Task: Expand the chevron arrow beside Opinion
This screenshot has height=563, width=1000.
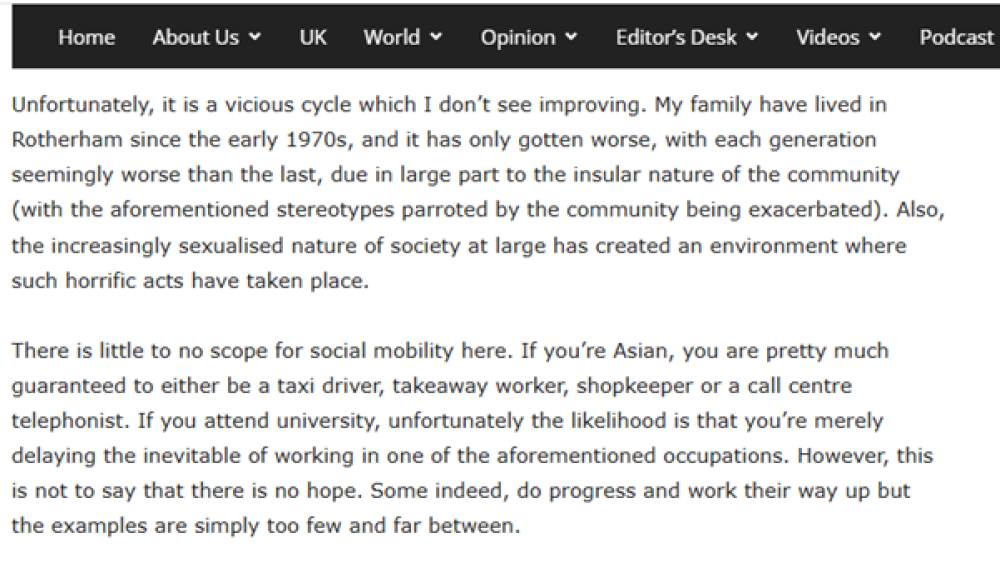Action: pos(571,38)
